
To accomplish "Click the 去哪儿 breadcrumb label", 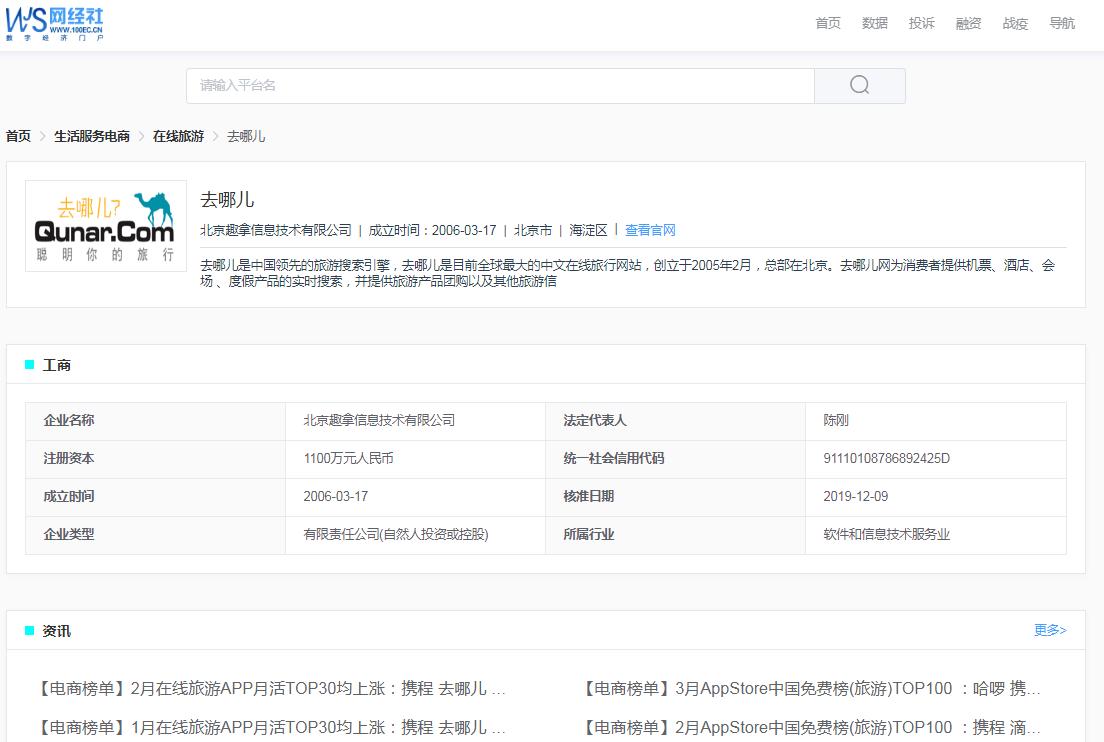I will tap(244, 136).
